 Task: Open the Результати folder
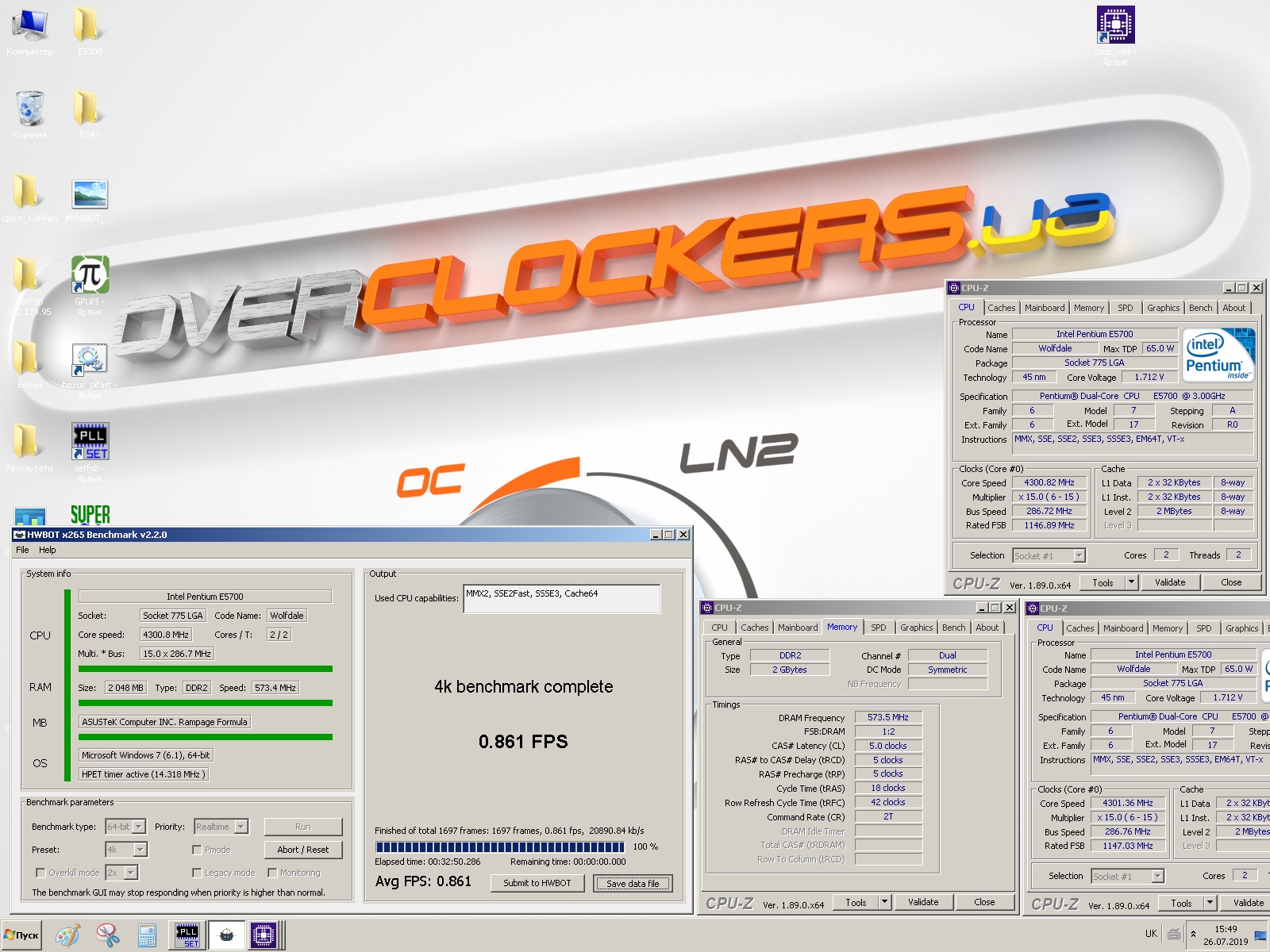tap(29, 448)
